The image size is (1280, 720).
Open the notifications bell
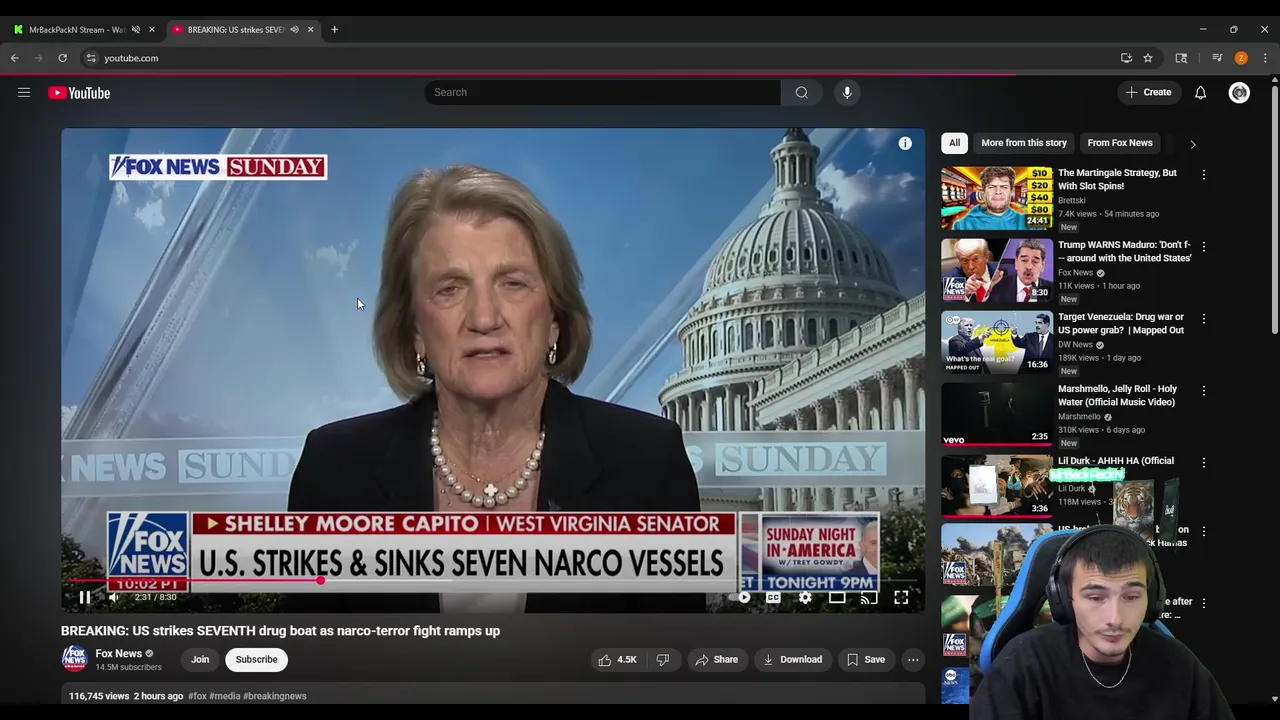[1200, 93]
